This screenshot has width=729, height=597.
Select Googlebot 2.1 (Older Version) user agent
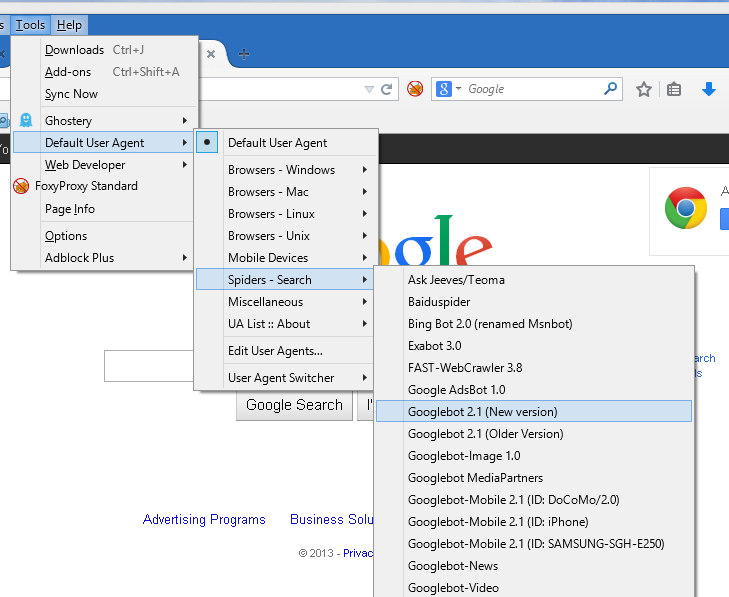point(534,434)
